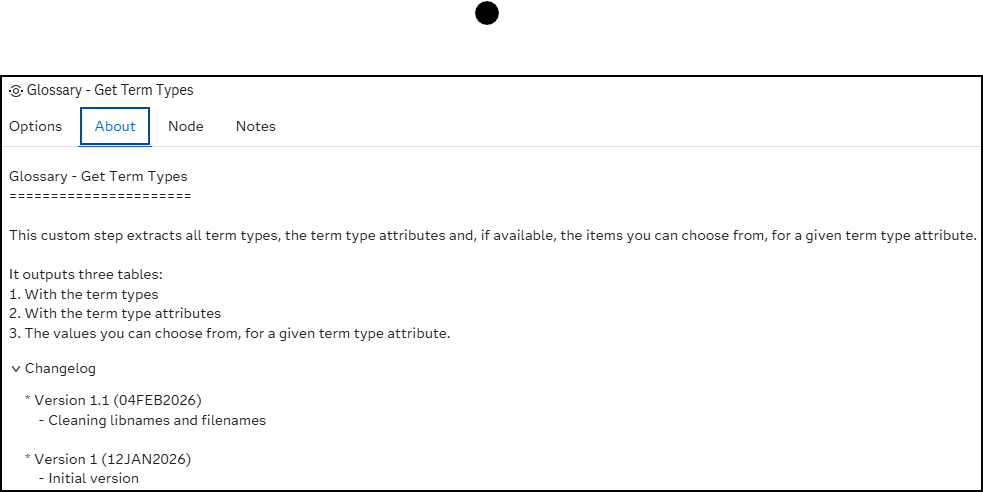This screenshot has height=492, width=983.
Task: Switch to the Node tab
Action: [186, 126]
